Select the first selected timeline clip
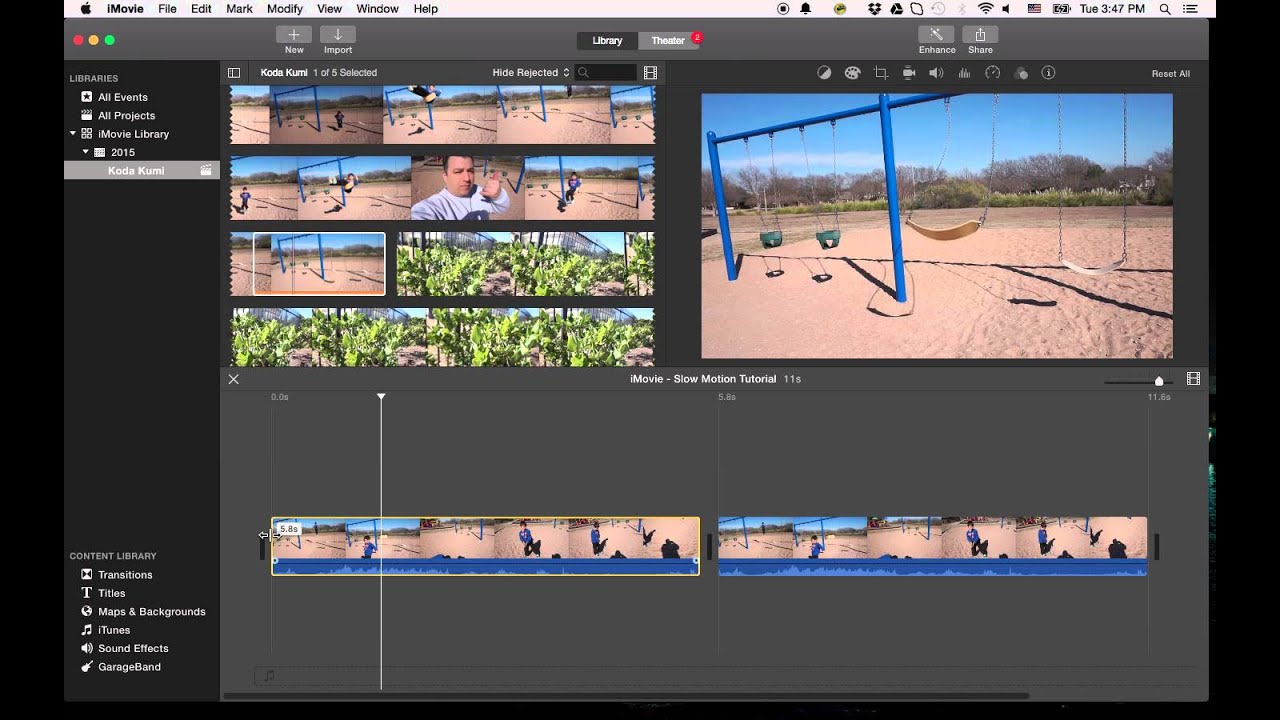The image size is (1280, 720). [x=486, y=546]
